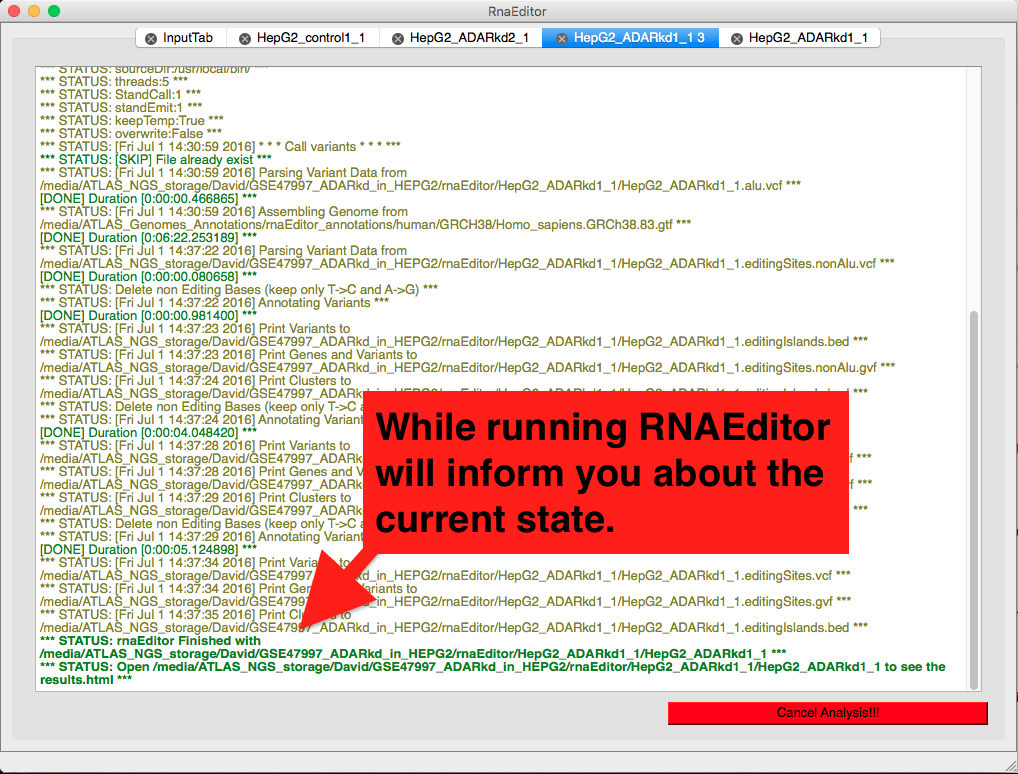Close the InputTab tab with its x icon

(x=151, y=39)
